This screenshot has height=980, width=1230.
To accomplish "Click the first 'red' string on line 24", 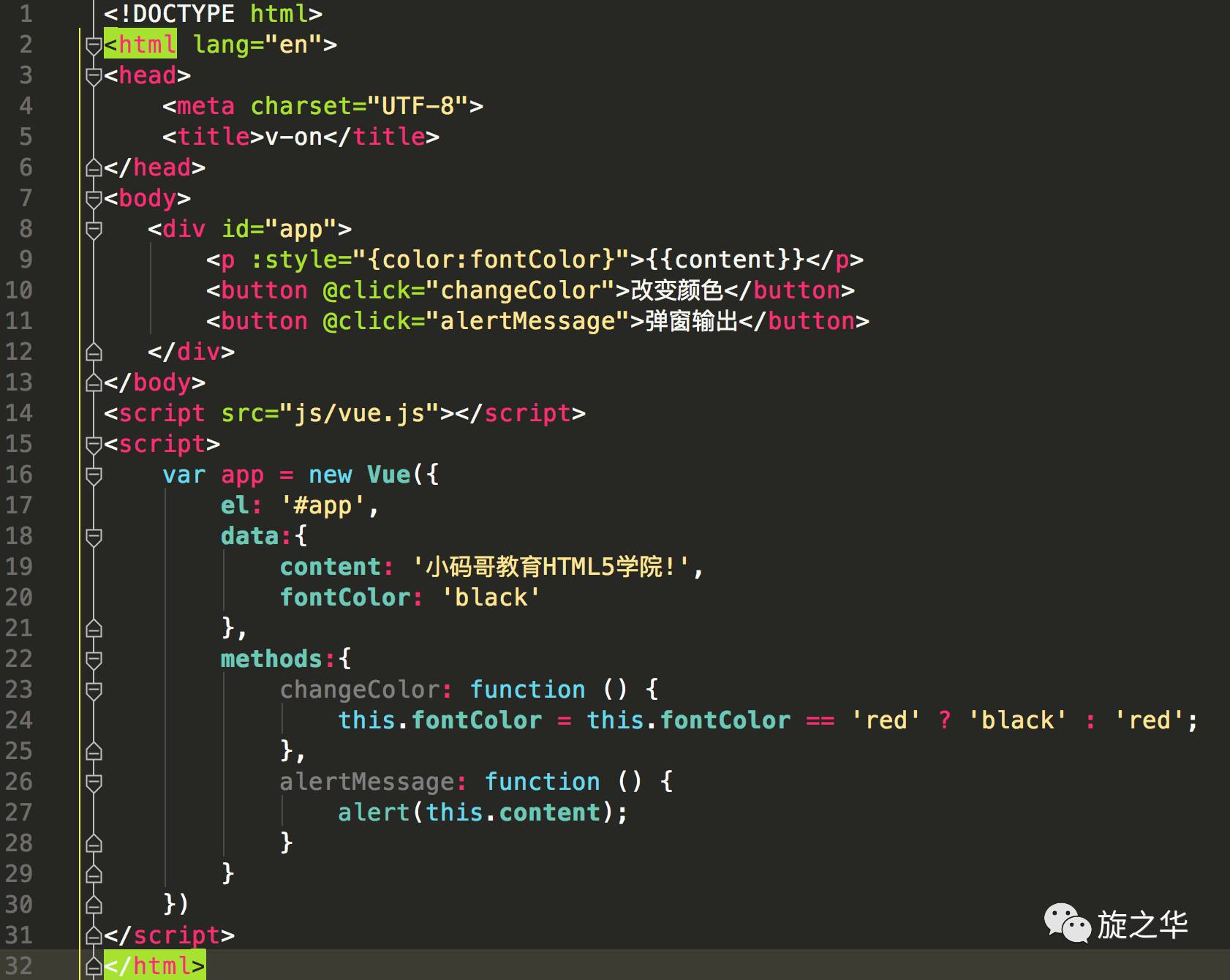I will click(x=886, y=720).
